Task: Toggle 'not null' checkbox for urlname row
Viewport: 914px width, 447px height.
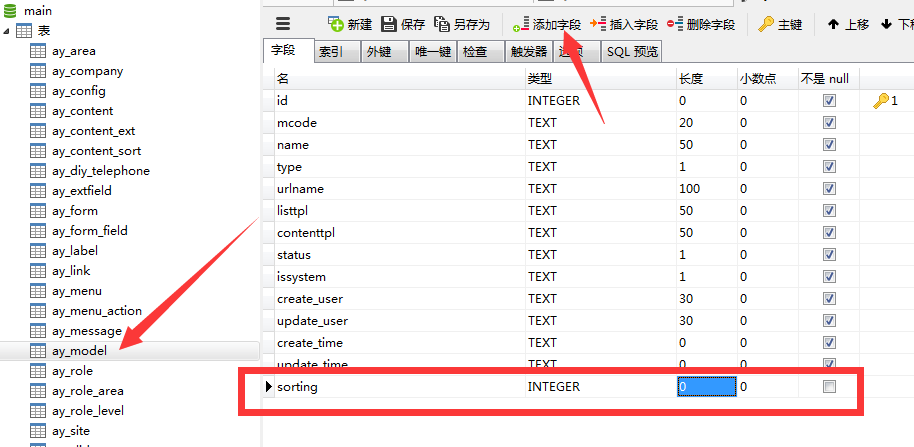Action: pos(829,189)
